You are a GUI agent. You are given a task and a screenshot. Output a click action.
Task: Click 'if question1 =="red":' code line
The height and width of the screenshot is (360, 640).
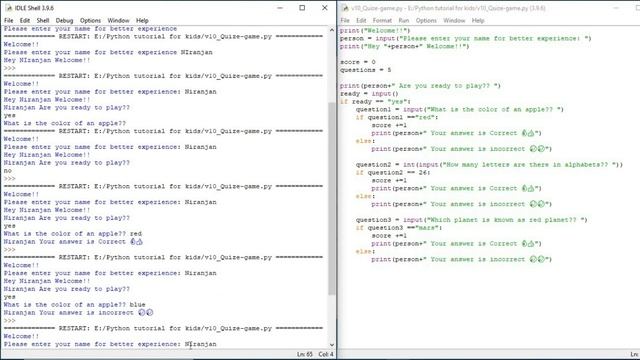397,117
